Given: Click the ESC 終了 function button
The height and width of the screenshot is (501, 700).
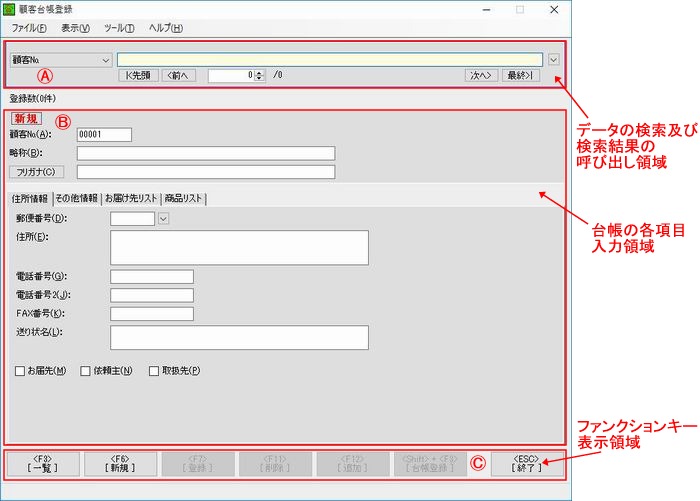Looking at the screenshot, I should pos(527,464).
